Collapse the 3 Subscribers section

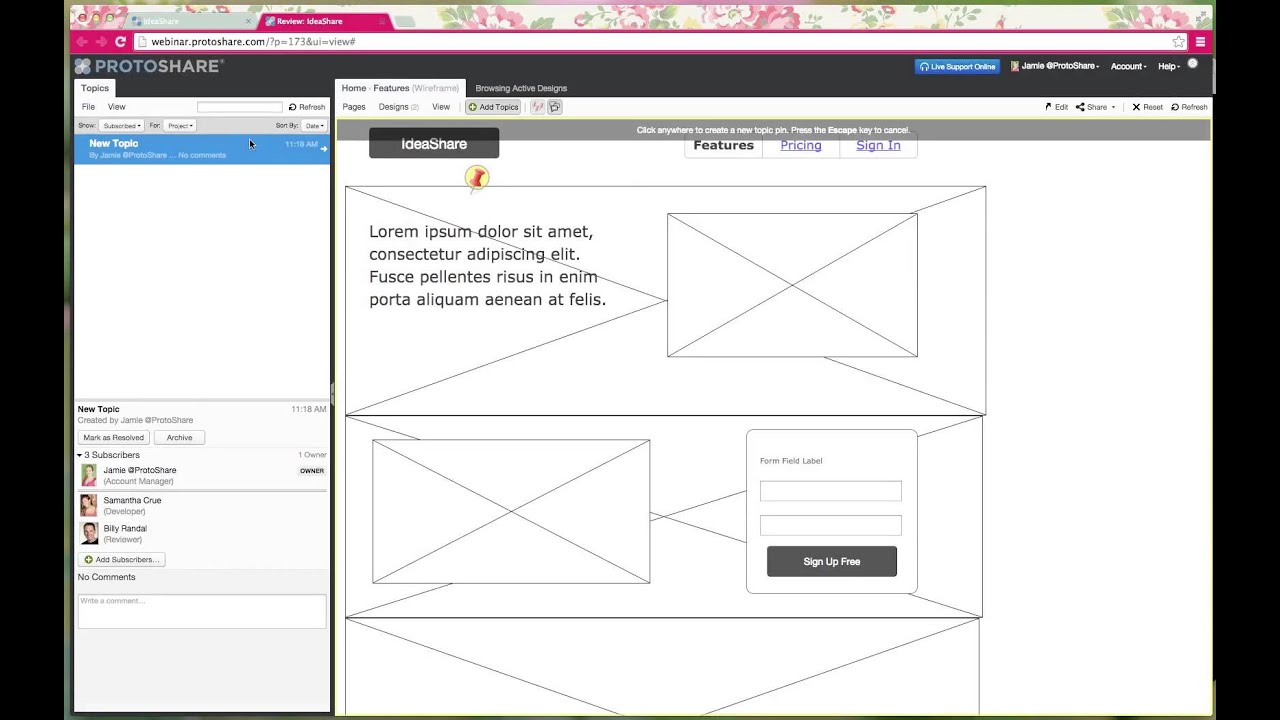pos(80,455)
